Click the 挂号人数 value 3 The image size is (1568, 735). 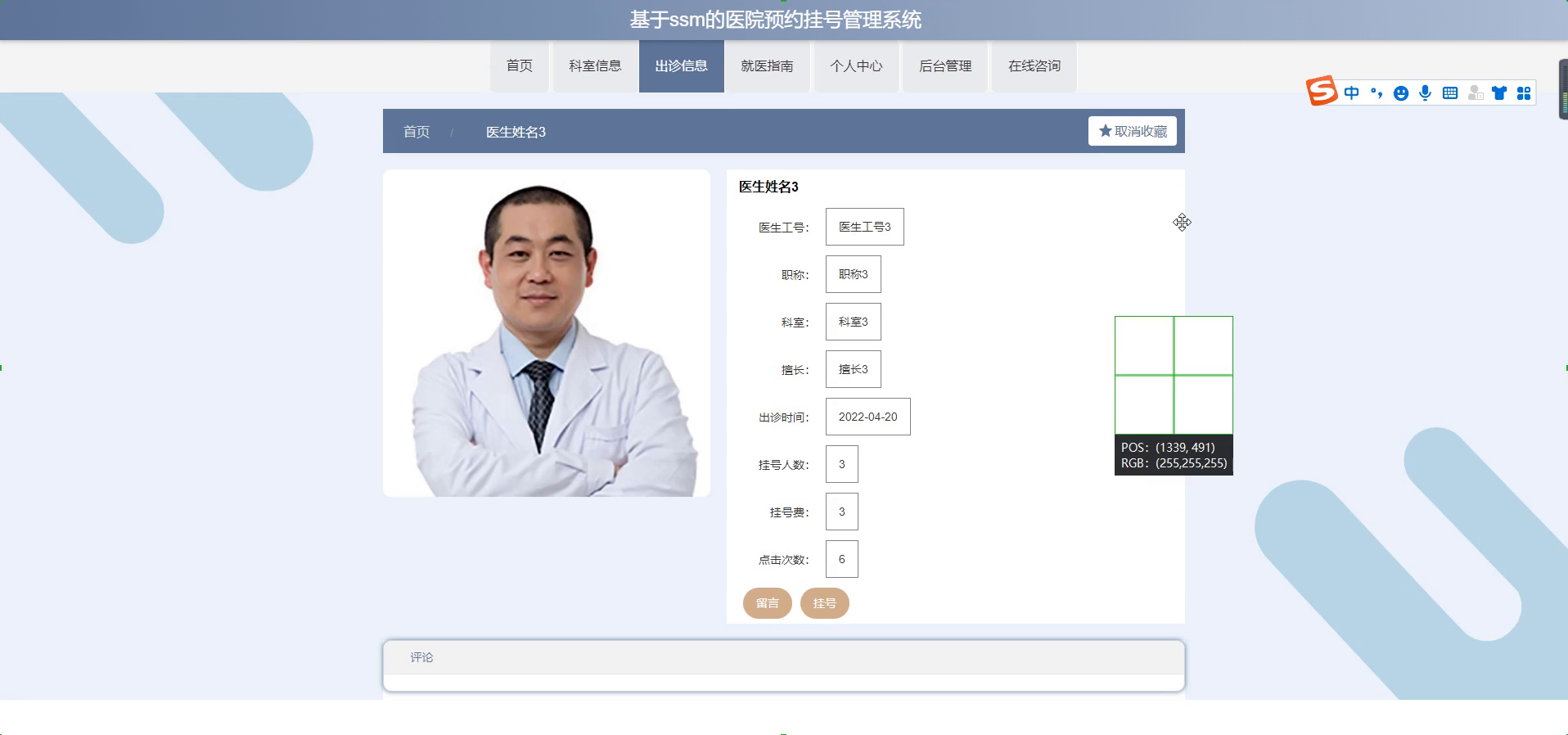click(x=842, y=464)
